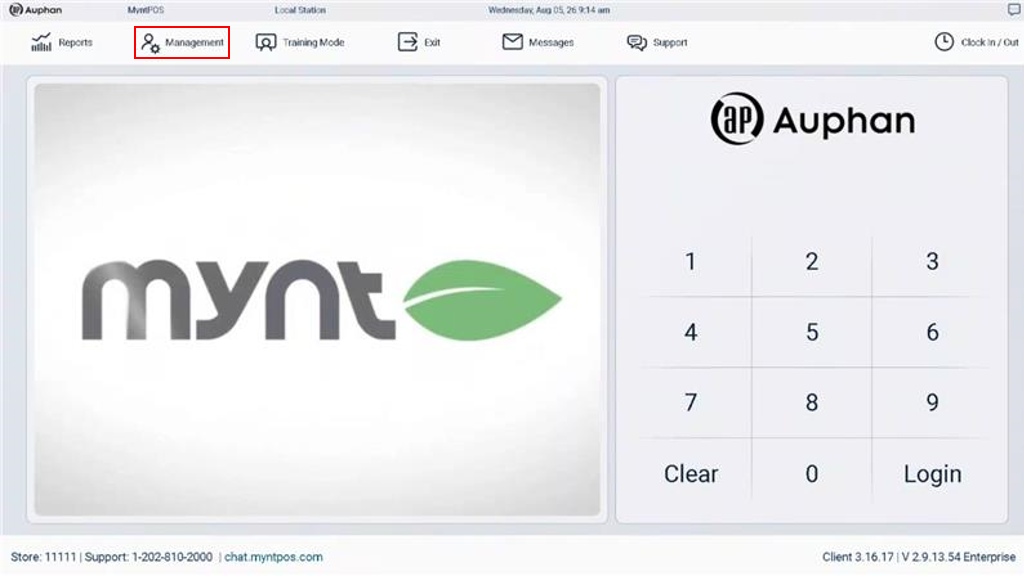This screenshot has width=1024, height=576.
Task: Open the Support menu label
Action: (670, 42)
